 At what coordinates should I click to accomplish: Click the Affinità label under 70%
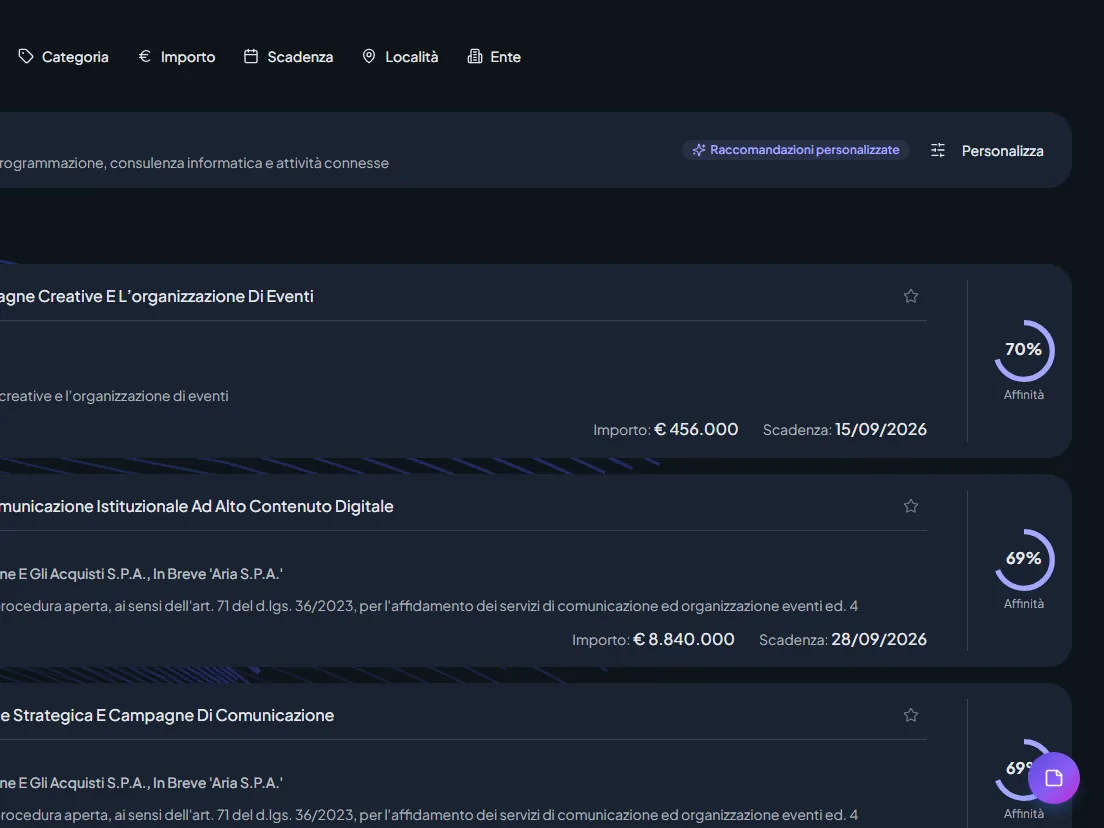pos(1024,395)
